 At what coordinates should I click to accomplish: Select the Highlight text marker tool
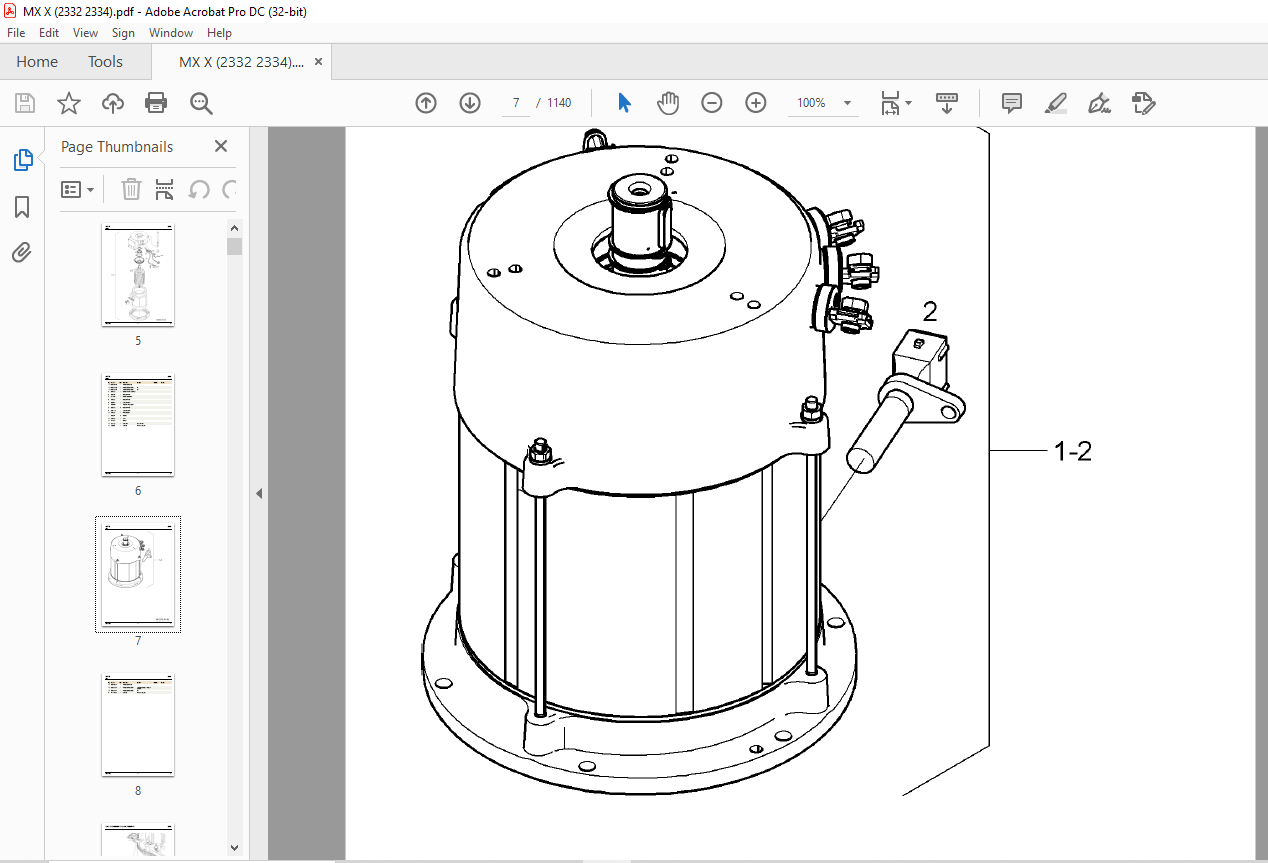click(x=1055, y=103)
